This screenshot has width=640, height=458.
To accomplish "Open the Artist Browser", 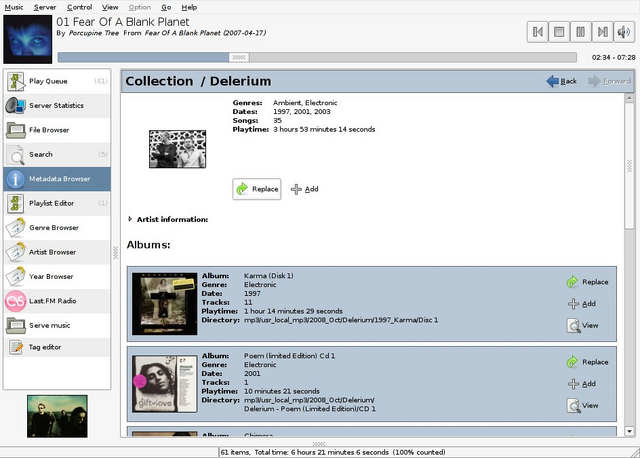I will click(x=57, y=252).
